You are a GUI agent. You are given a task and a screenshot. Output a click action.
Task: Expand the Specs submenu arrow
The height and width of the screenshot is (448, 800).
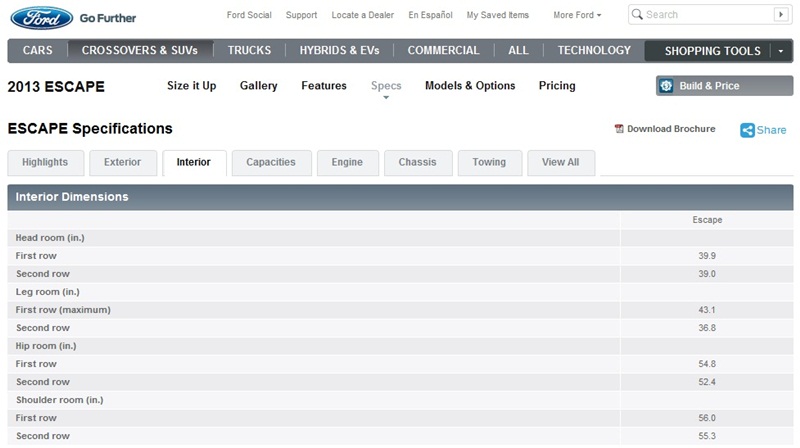[x=386, y=97]
